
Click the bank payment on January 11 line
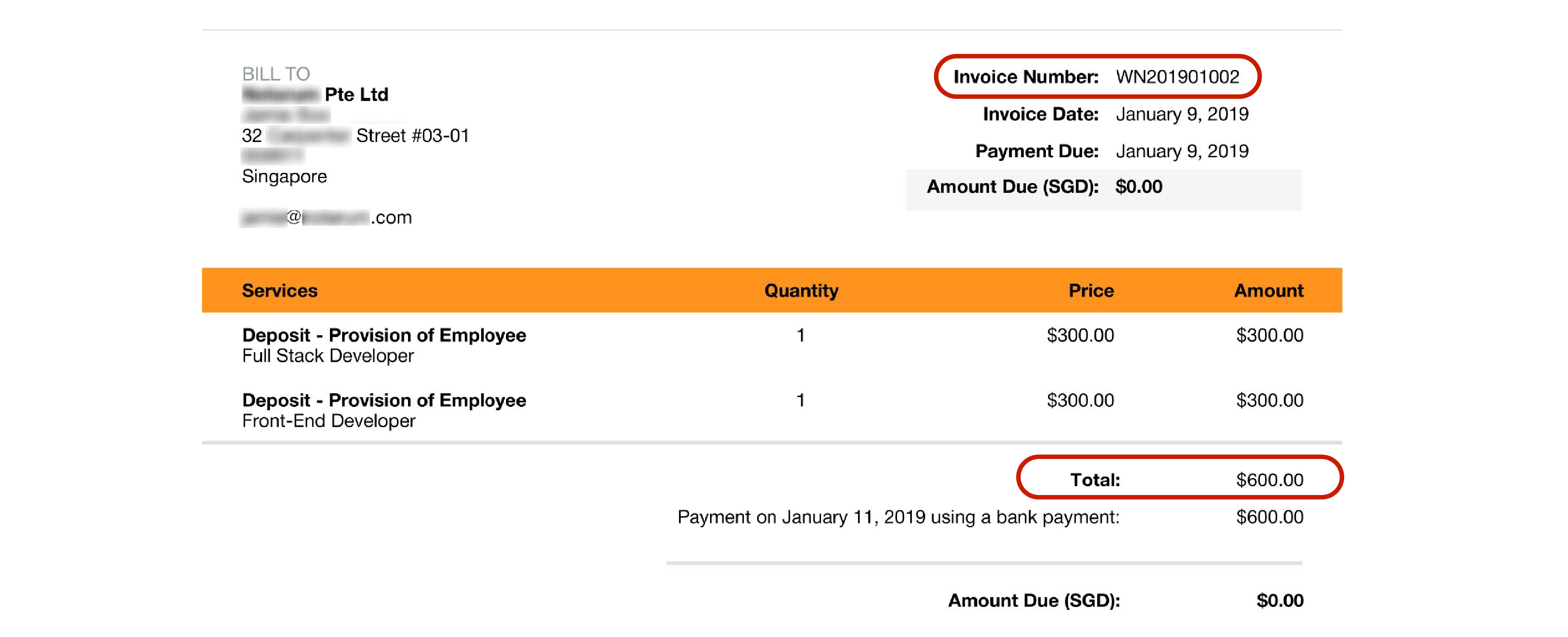(898, 517)
